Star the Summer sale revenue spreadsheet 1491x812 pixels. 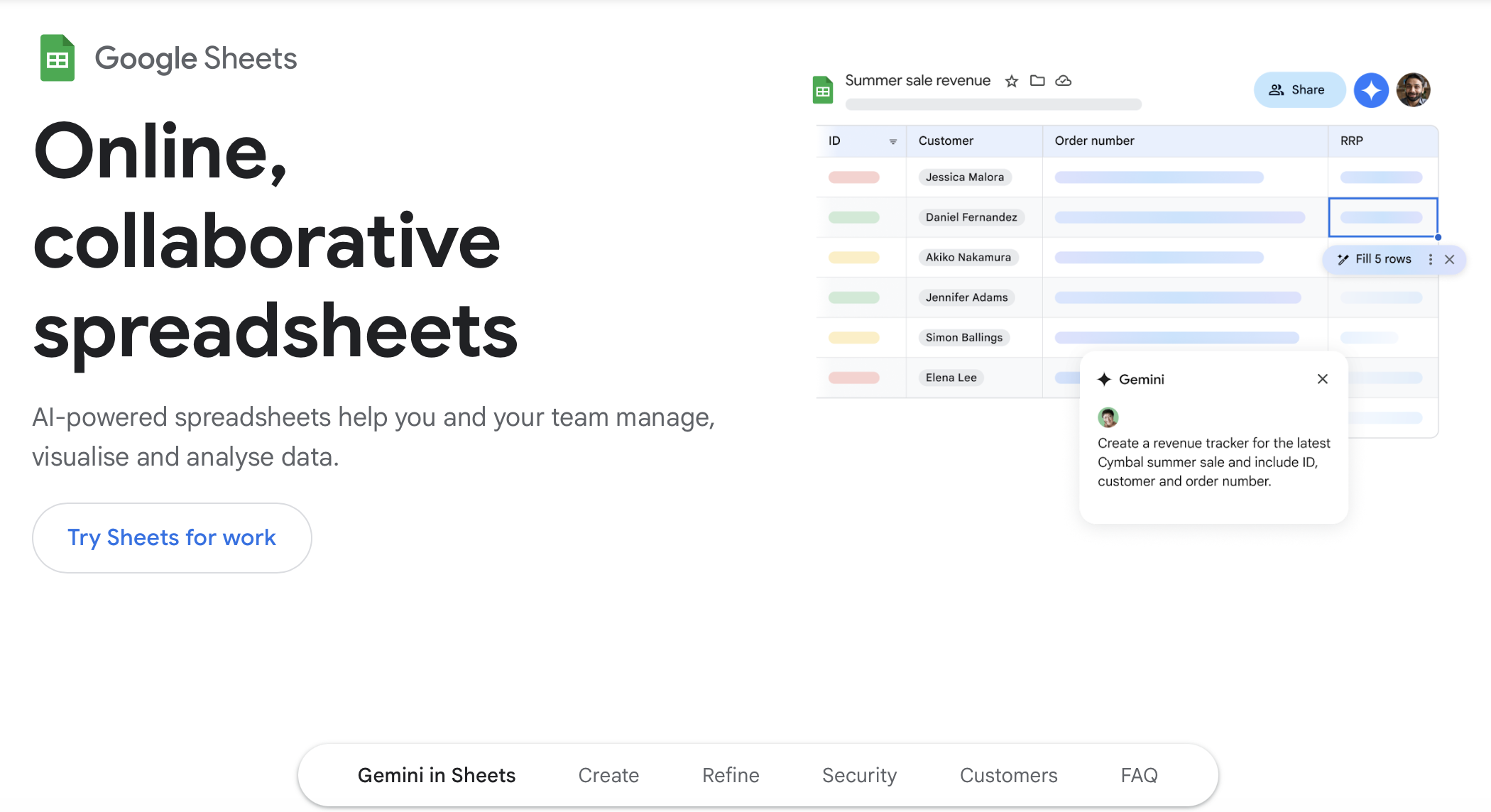(x=1012, y=81)
